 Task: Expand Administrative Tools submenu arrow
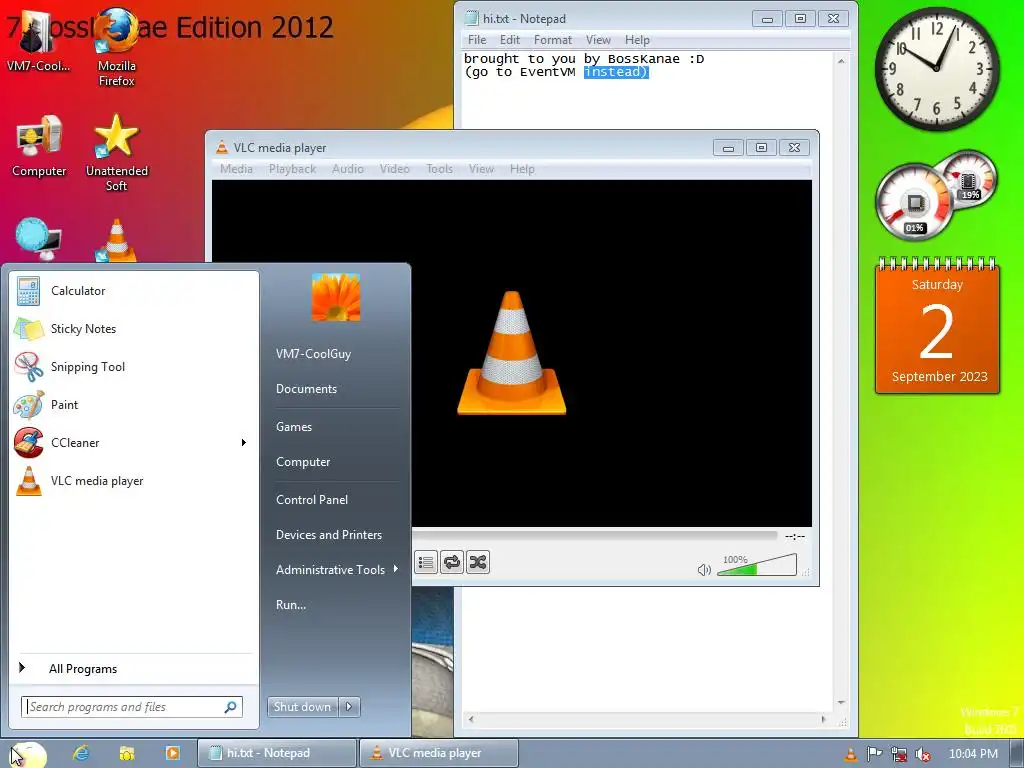coord(396,569)
